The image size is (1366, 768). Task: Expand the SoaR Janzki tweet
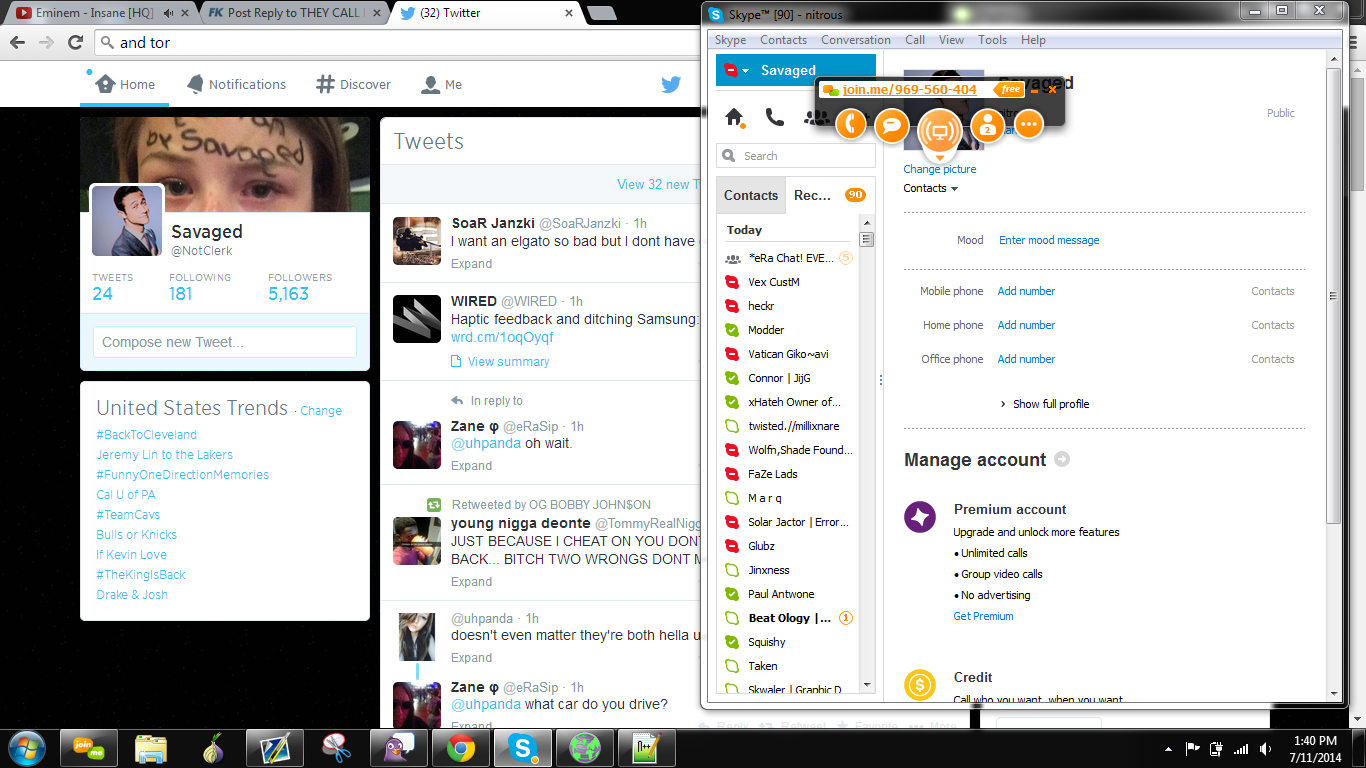pyautogui.click(x=471, y=264)
